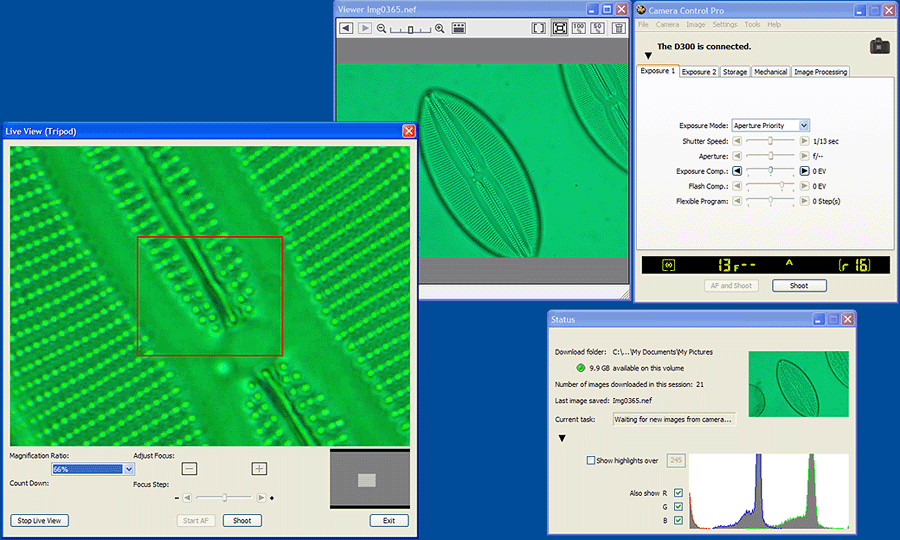The image size is (900, 540).
Task: Decrease Shutter Speed with left arrow
Action: [737, 141]
